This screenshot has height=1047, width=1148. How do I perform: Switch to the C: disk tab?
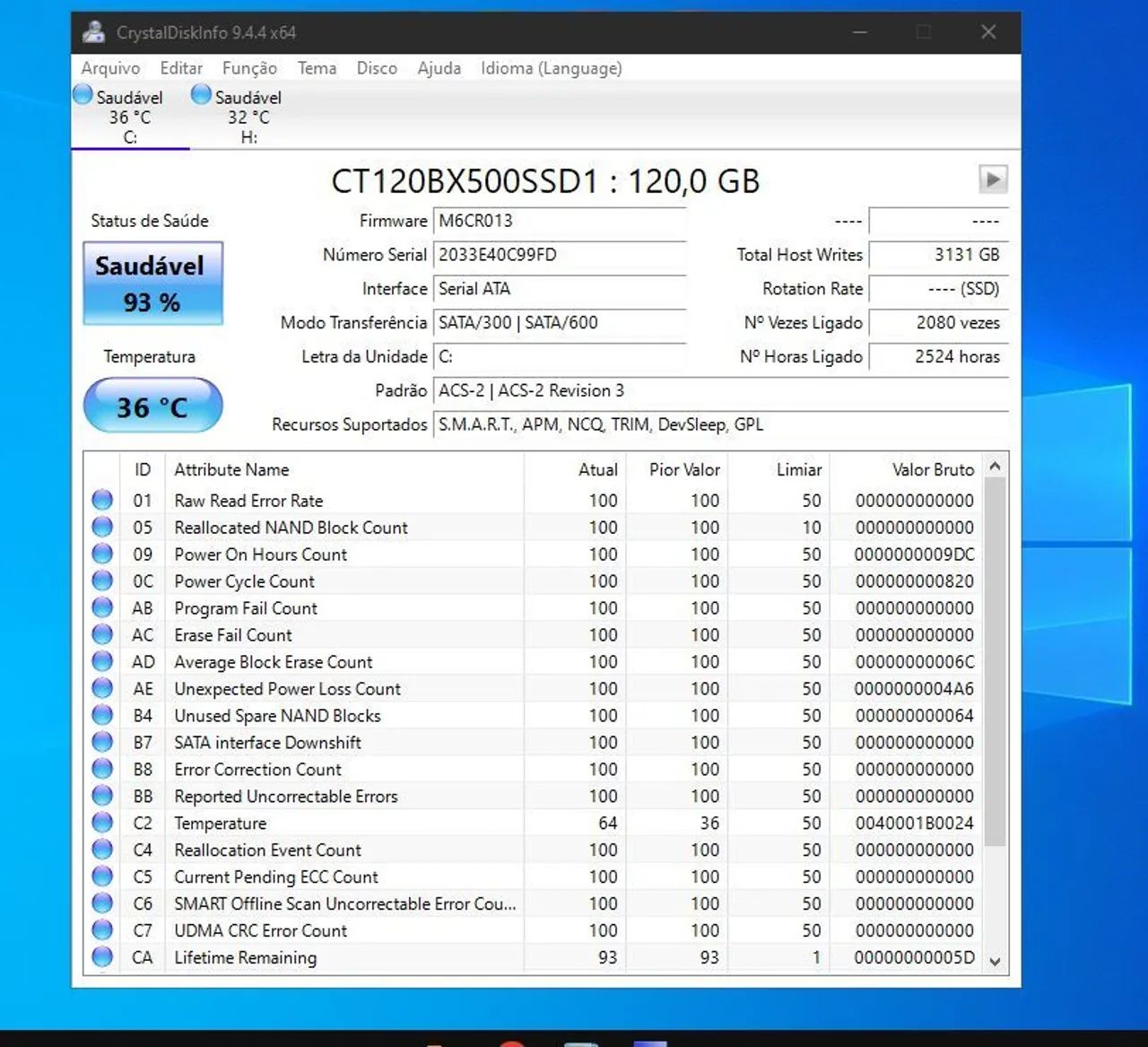click(x=130, y=116)
